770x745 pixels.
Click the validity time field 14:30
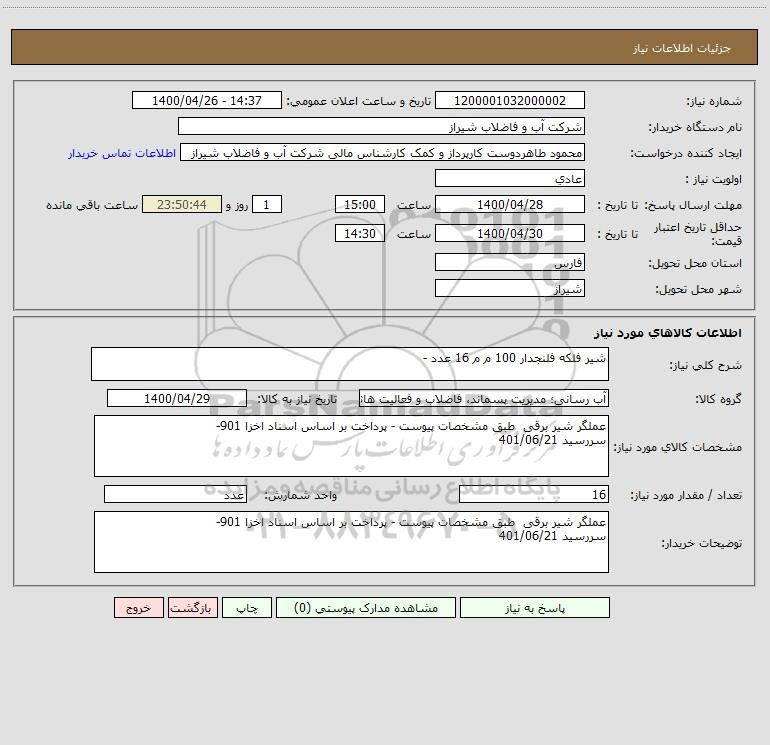pyautogui.click(x=359, y=233)
